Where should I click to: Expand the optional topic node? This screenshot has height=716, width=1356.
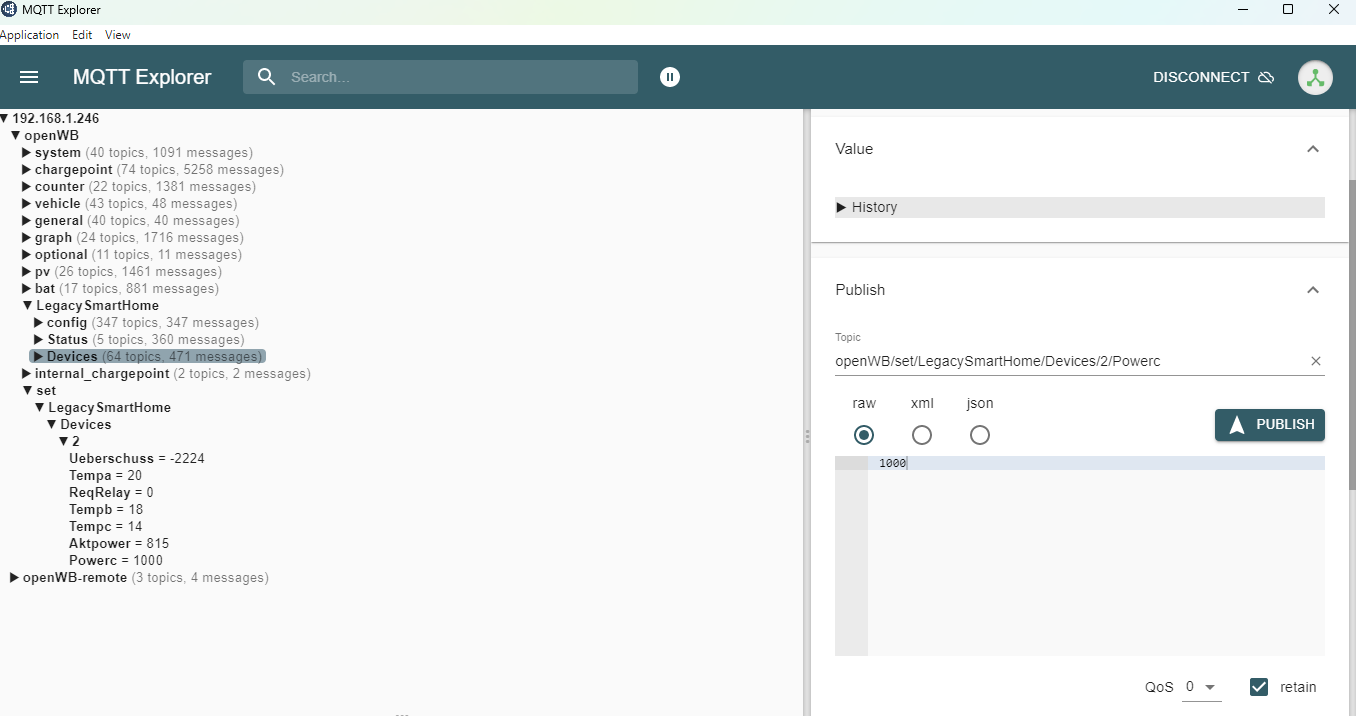click(x=27, y=255)
